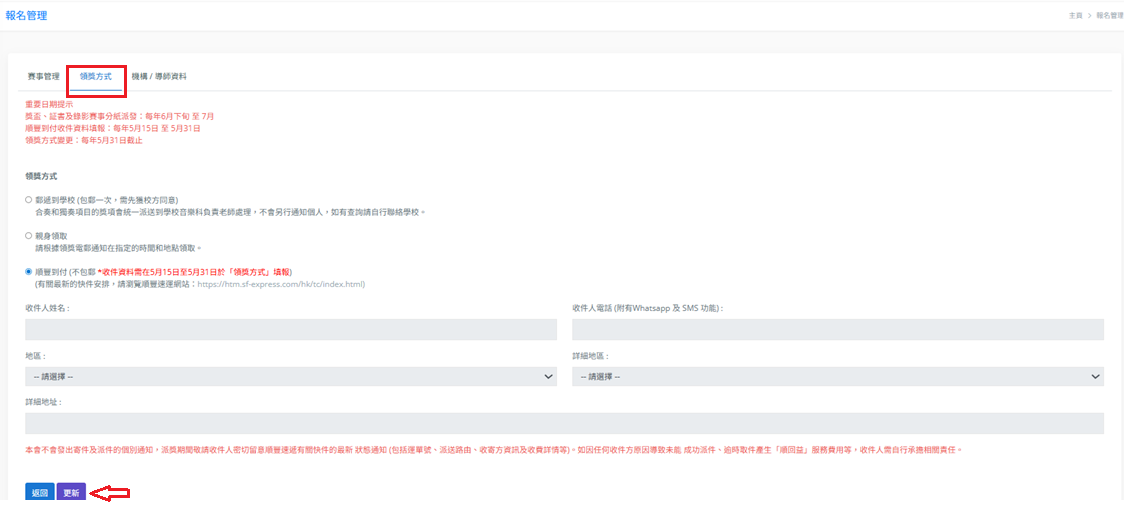Click the 報名管理 breadcrumb entry
Viewport: 1124px width, 507px height.
1109,15
